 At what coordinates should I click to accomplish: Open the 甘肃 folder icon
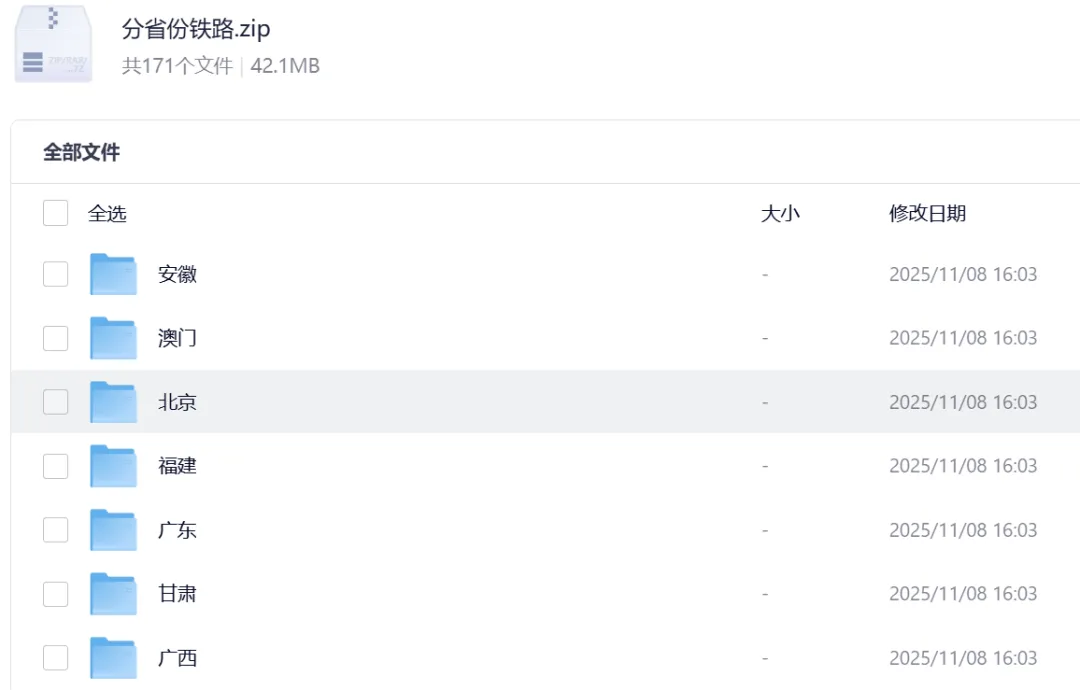coord(114,594)
